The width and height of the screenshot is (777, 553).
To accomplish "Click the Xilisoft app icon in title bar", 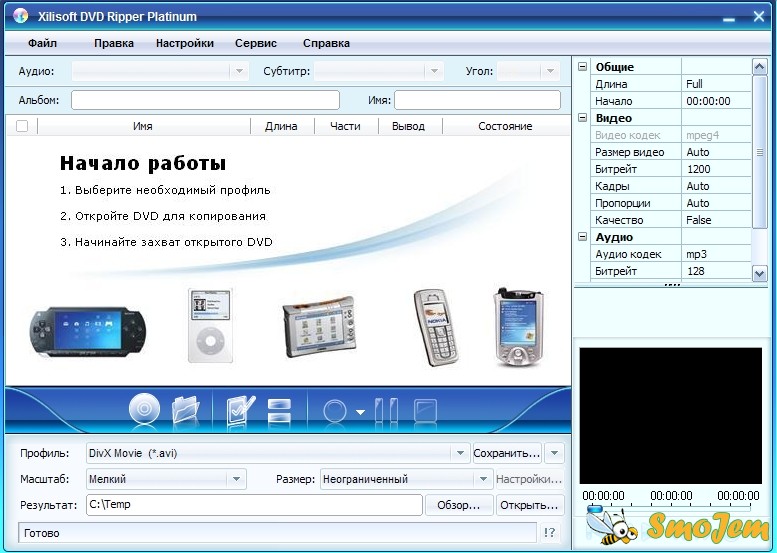I will click(21, 16).
